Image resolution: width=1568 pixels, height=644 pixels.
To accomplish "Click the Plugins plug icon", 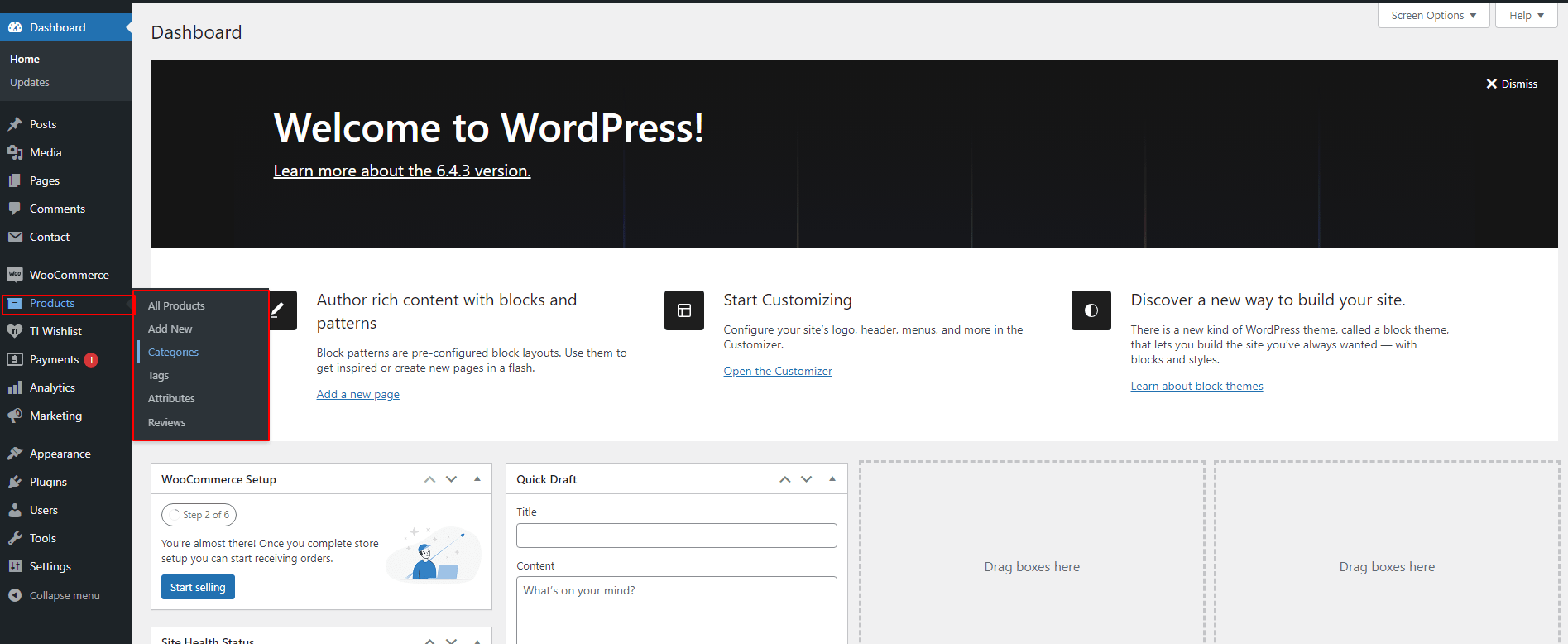I will click(x=15, y=482).
